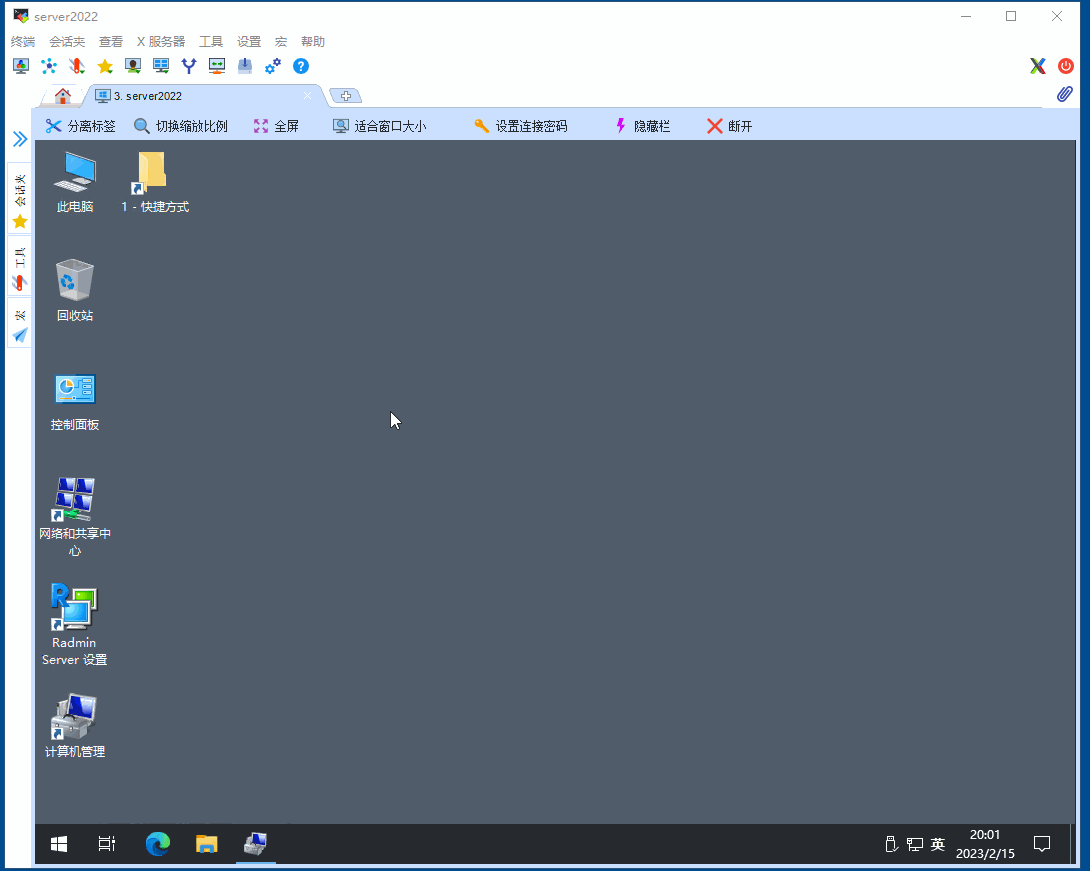Launch Microsoft Edge from remote taskbar

[158, 844]
